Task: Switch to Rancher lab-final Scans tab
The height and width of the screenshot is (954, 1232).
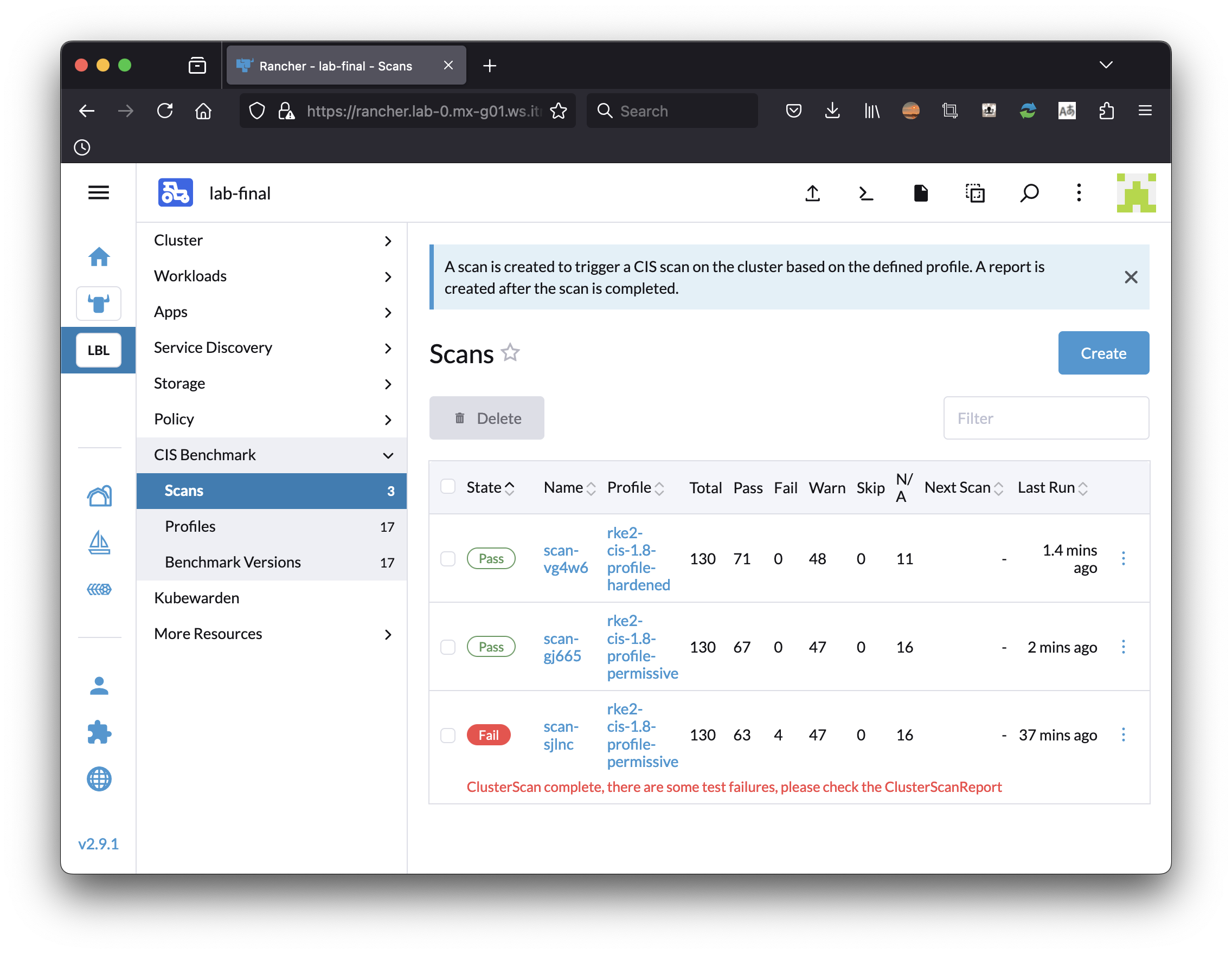Action: (347, 66)
